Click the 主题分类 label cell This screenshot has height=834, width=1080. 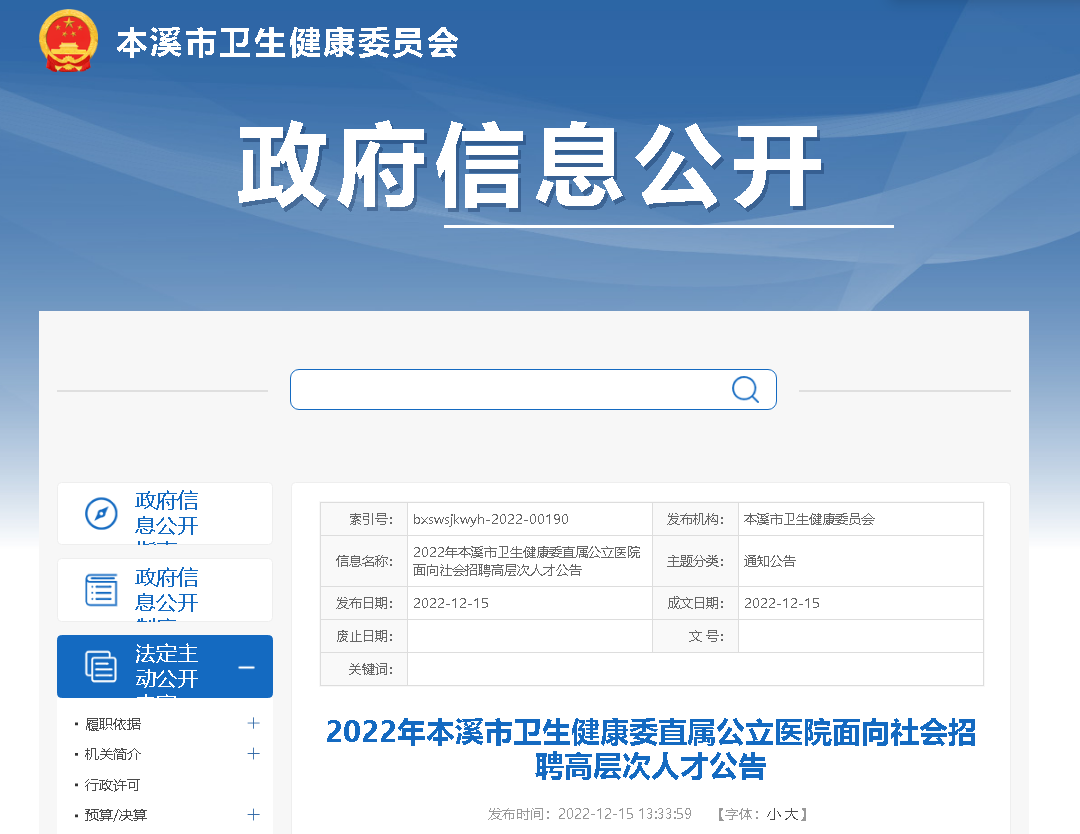pos(695,561)
